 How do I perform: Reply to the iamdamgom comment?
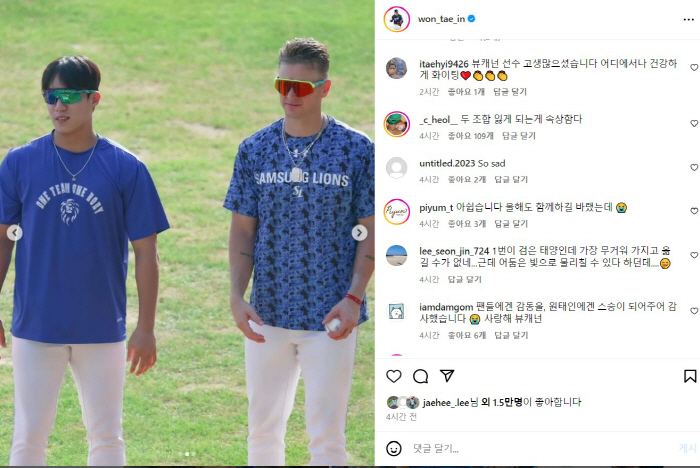[x=511, y=335]
